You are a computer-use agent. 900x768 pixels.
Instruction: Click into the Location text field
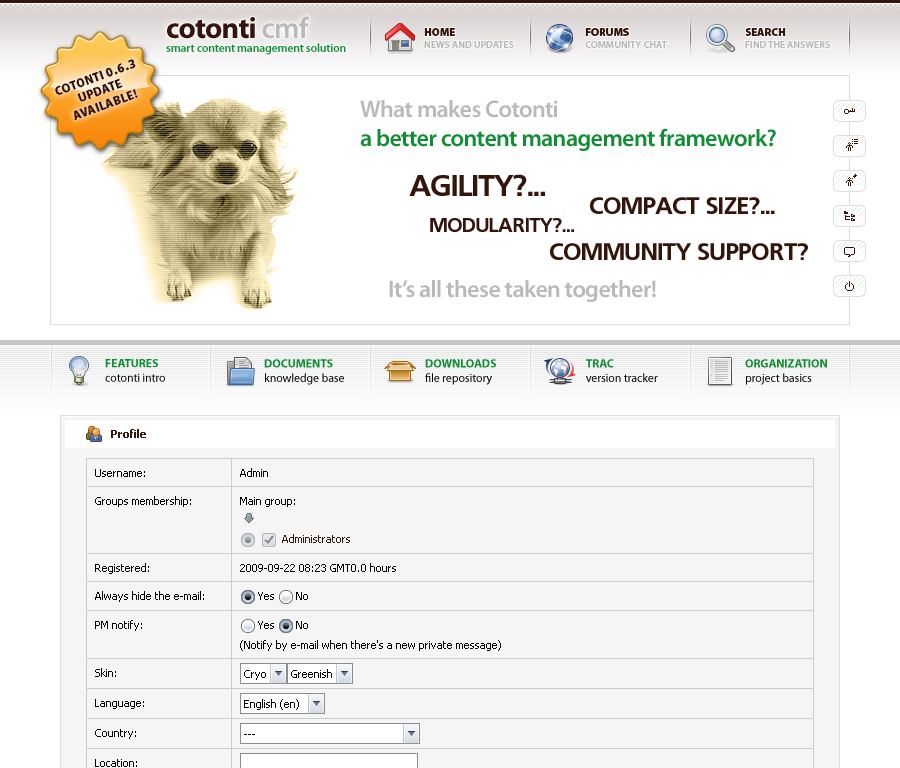pyautogui.click(x=328, y=761)
